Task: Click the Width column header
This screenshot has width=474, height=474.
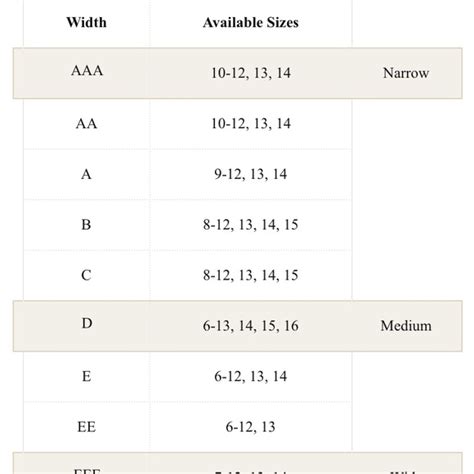Action: (x=86, y=22)
